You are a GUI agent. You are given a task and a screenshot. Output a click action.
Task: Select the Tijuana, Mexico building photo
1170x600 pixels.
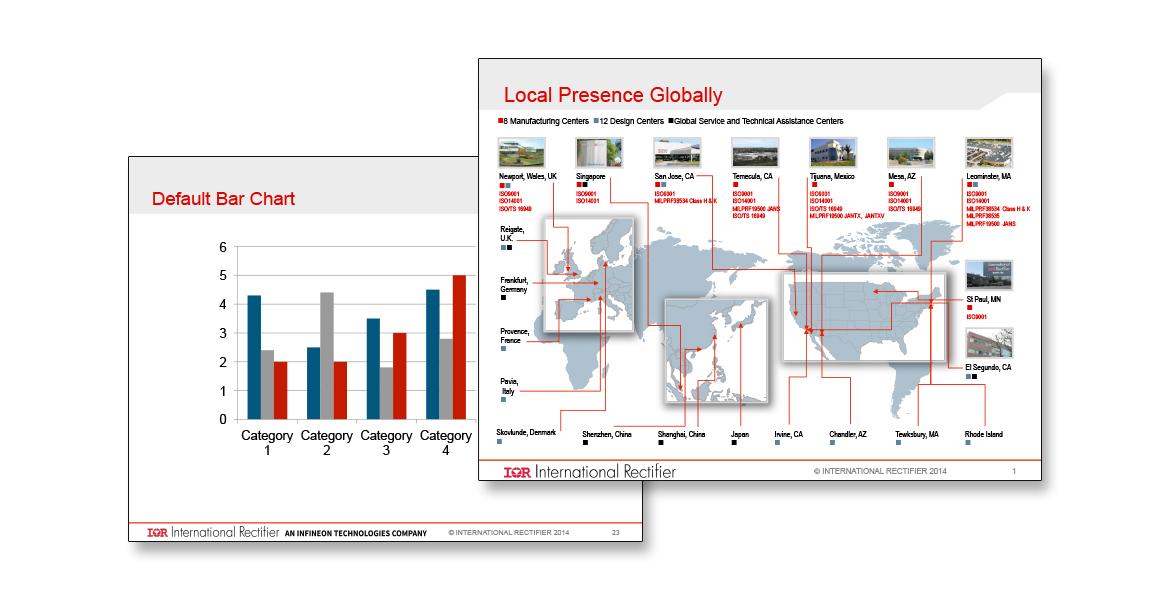pos(833,153)
